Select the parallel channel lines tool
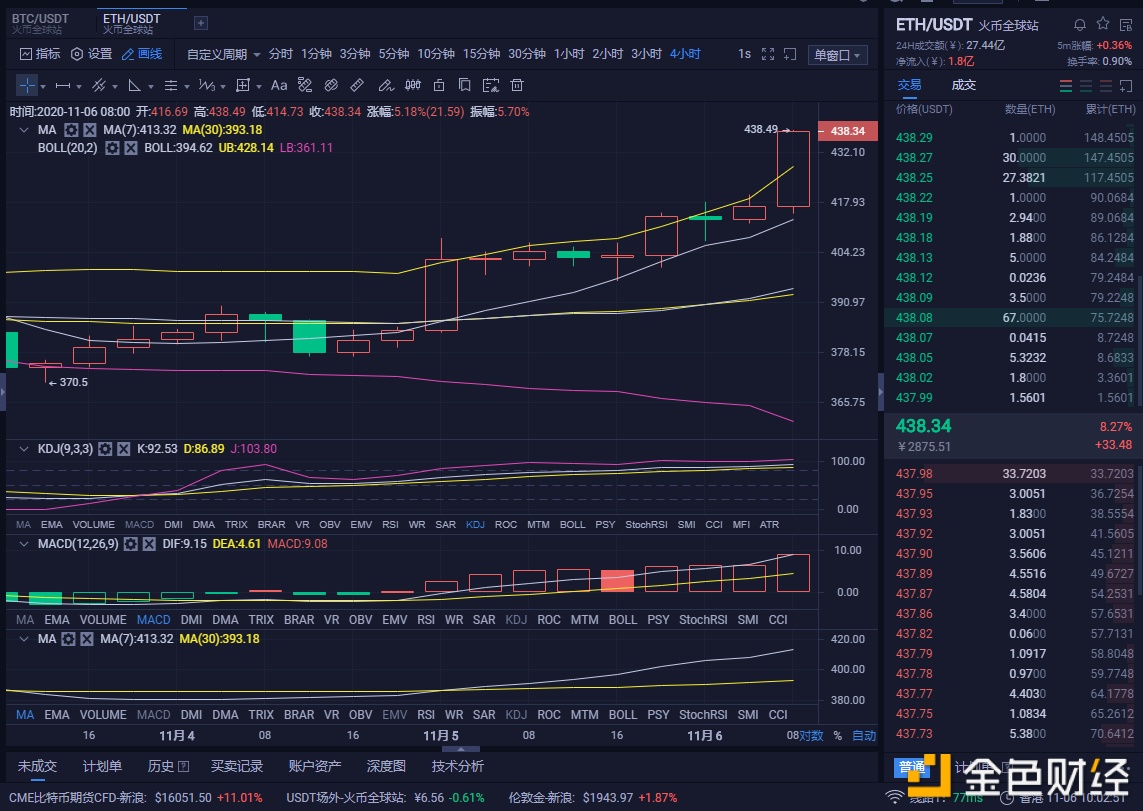The height and width of the screenshot is (811, 1143). click(99, 85)
